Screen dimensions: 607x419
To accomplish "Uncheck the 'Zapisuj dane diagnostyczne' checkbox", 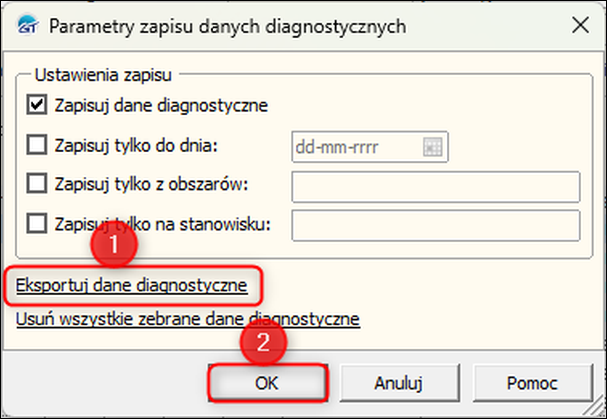I will tap(38, 104).
